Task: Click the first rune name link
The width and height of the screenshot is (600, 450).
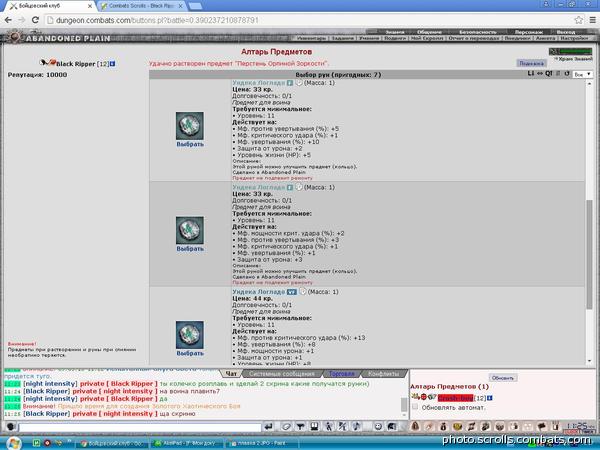Action: coord(259,83)
